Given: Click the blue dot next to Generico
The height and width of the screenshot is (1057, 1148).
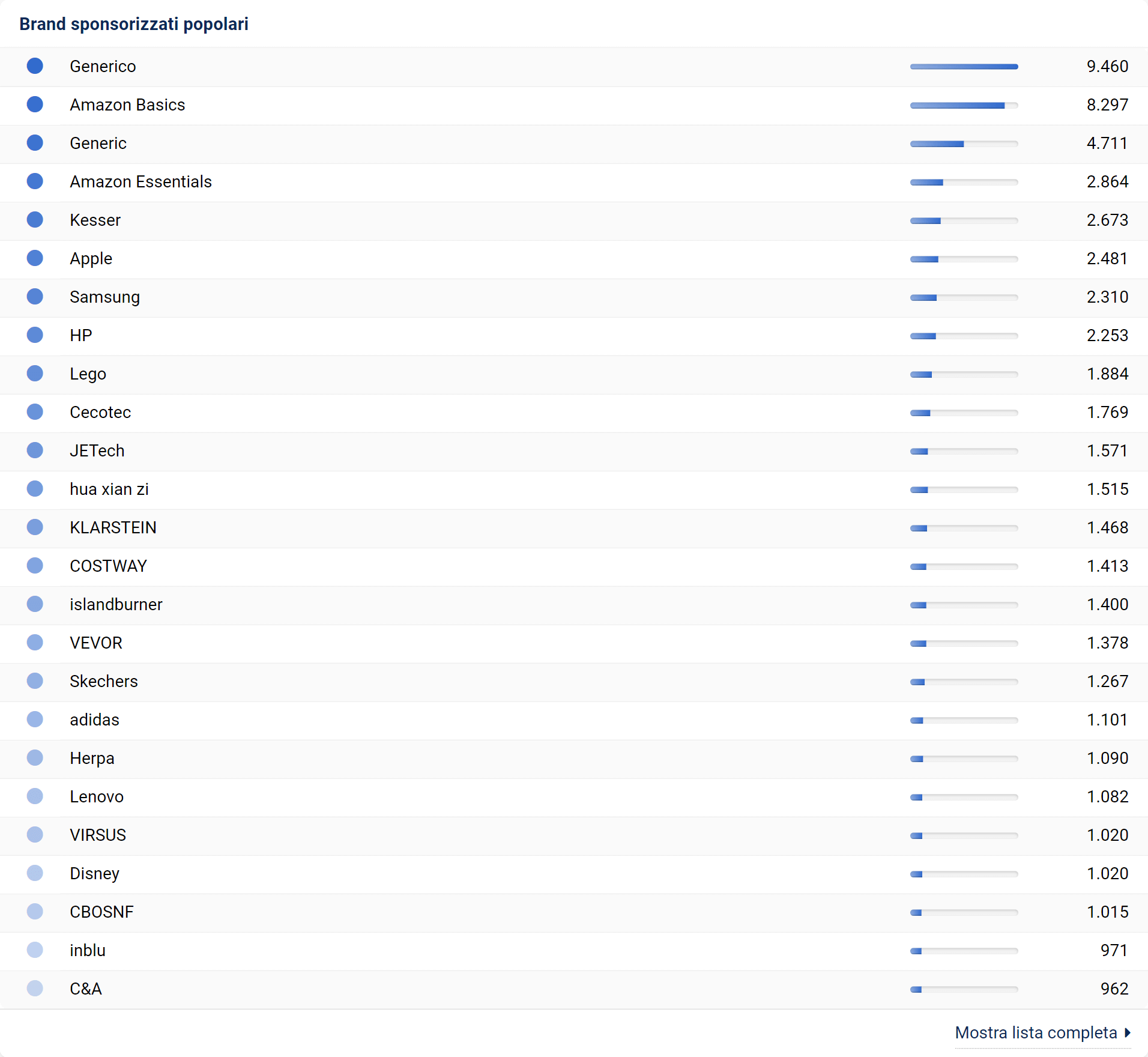Looking at the screenshot, I should tap(35, 66).
